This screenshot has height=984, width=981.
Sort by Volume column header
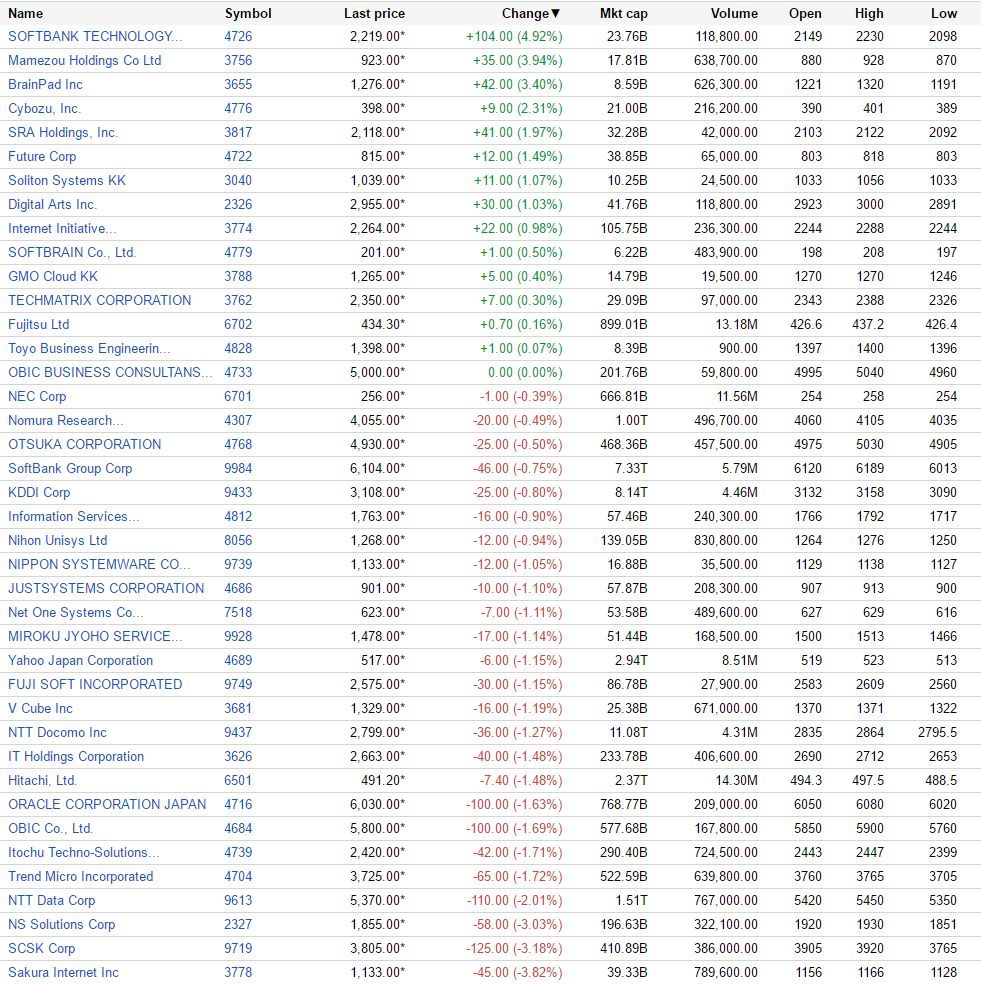(x=734, y=13)
